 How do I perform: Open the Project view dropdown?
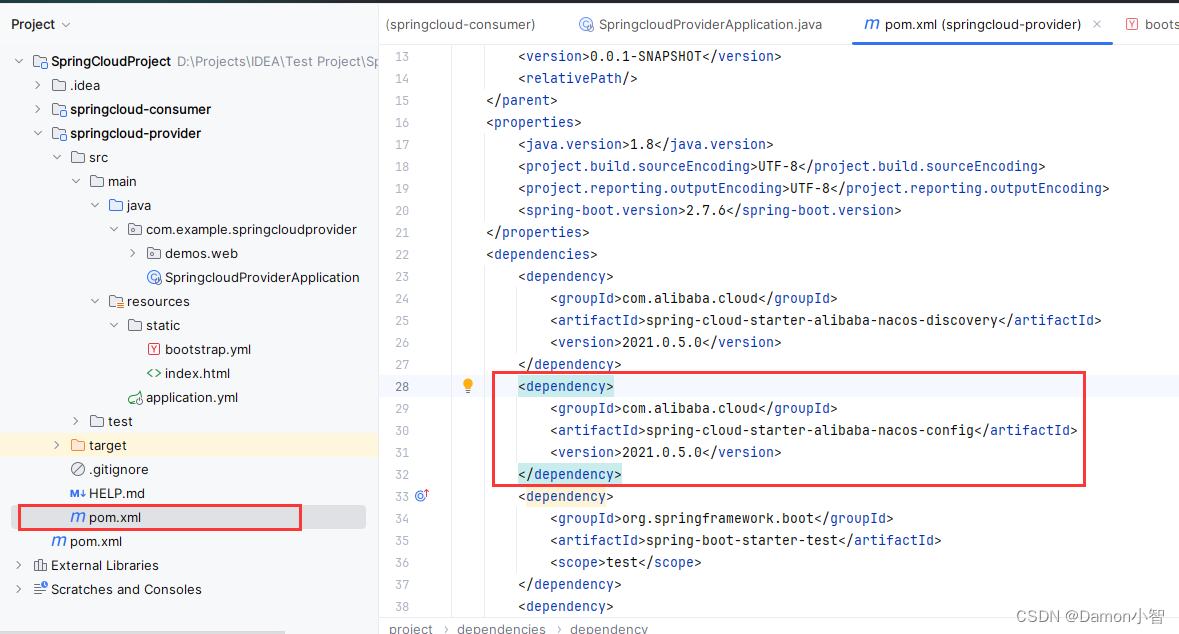pos(41,24)
